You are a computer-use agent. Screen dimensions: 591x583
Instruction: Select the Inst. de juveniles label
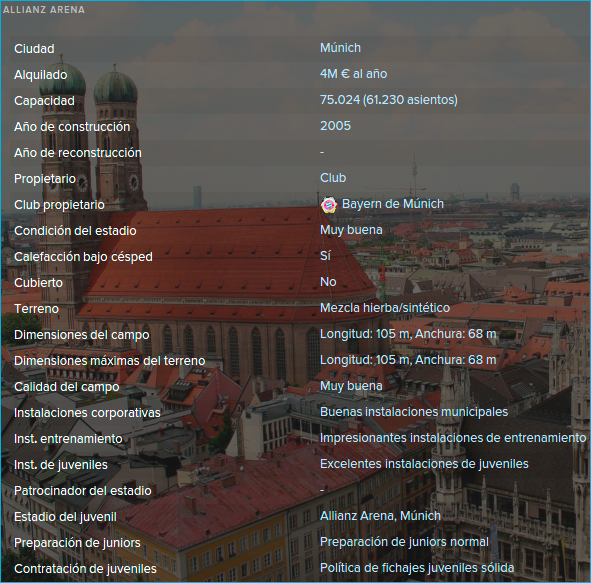[61, 465]
